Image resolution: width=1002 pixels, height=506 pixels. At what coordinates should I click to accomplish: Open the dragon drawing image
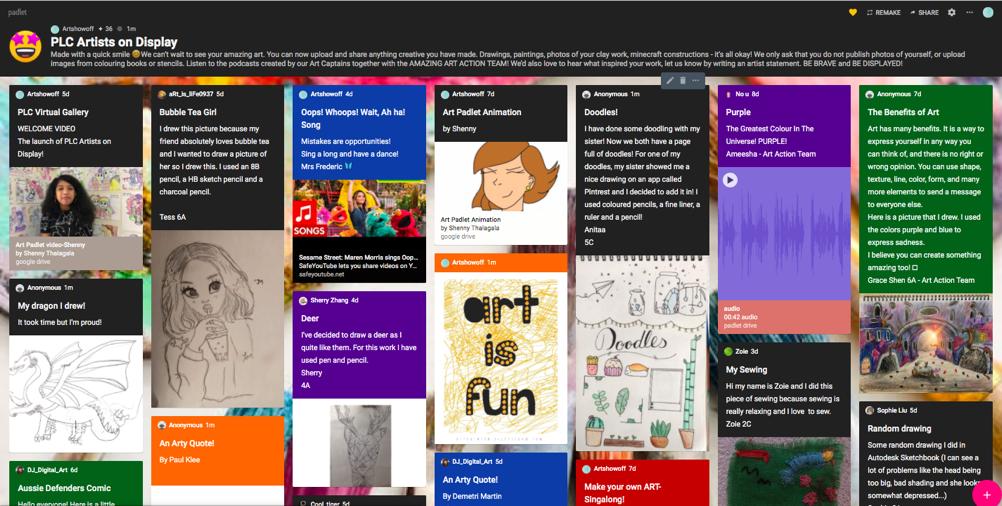point(76,394)
